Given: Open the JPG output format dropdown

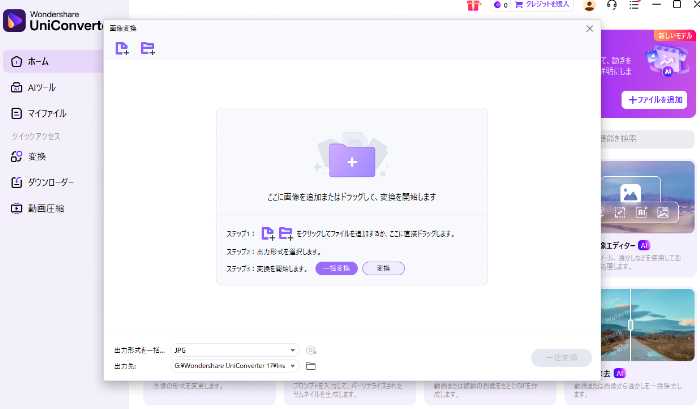Looking at the screenshot, I should tap(235, 350).
